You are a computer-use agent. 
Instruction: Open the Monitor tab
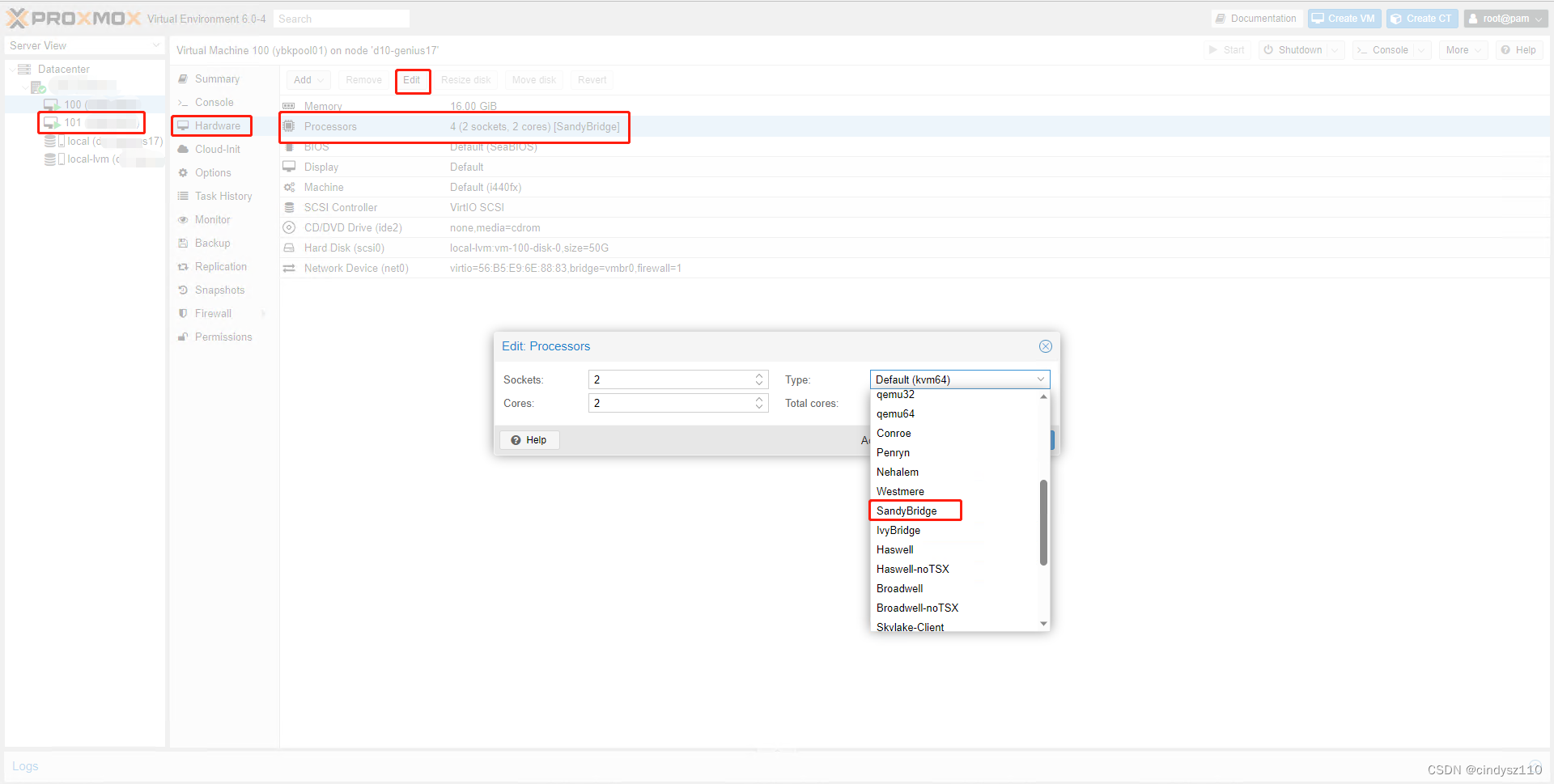pyautogui.click(x=212, y=219)
